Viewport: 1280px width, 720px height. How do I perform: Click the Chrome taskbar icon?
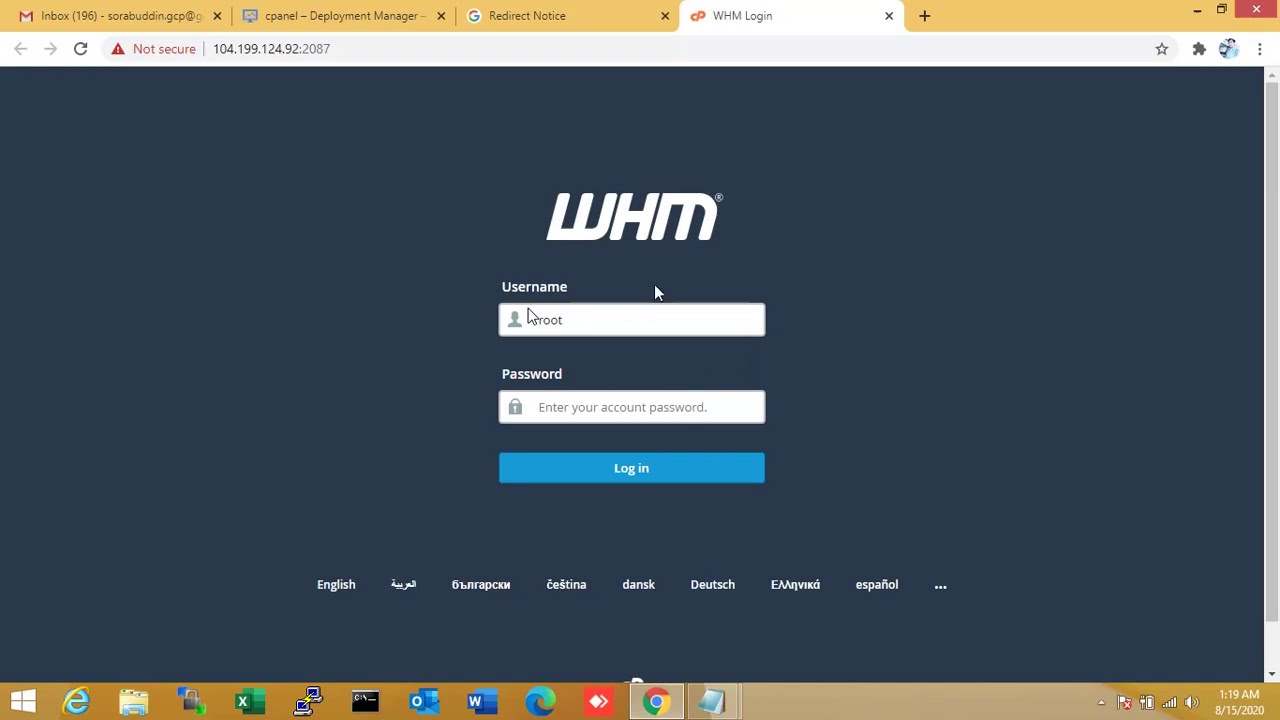tap(656, 702)
